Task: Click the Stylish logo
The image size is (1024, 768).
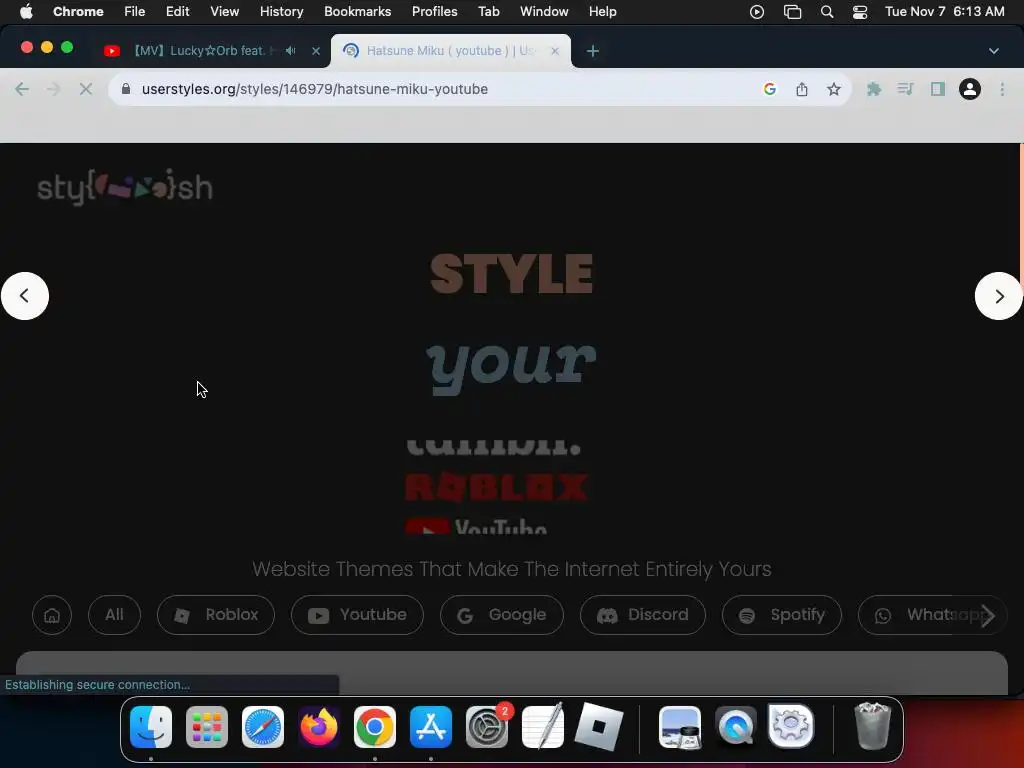Action: [125, 187]
